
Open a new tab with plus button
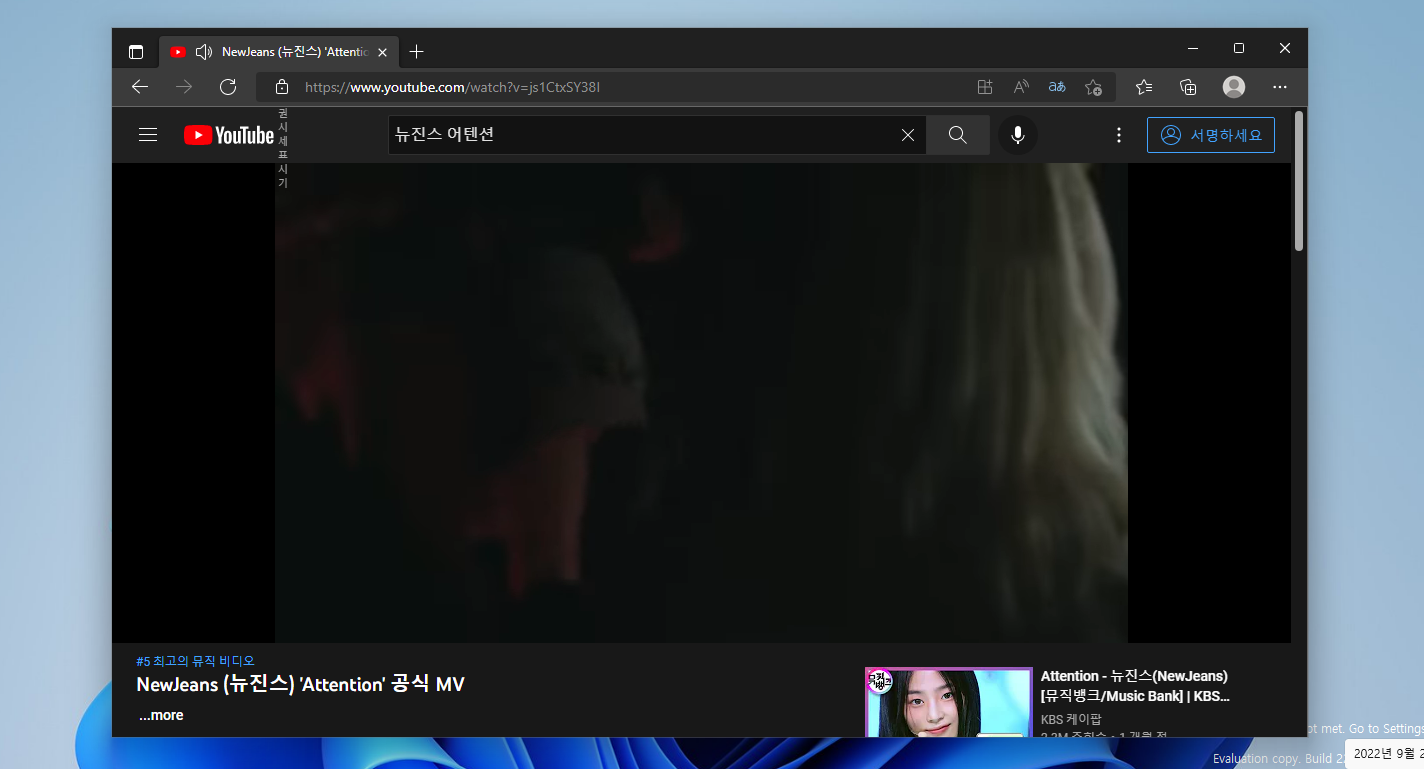tap(417, 52)
